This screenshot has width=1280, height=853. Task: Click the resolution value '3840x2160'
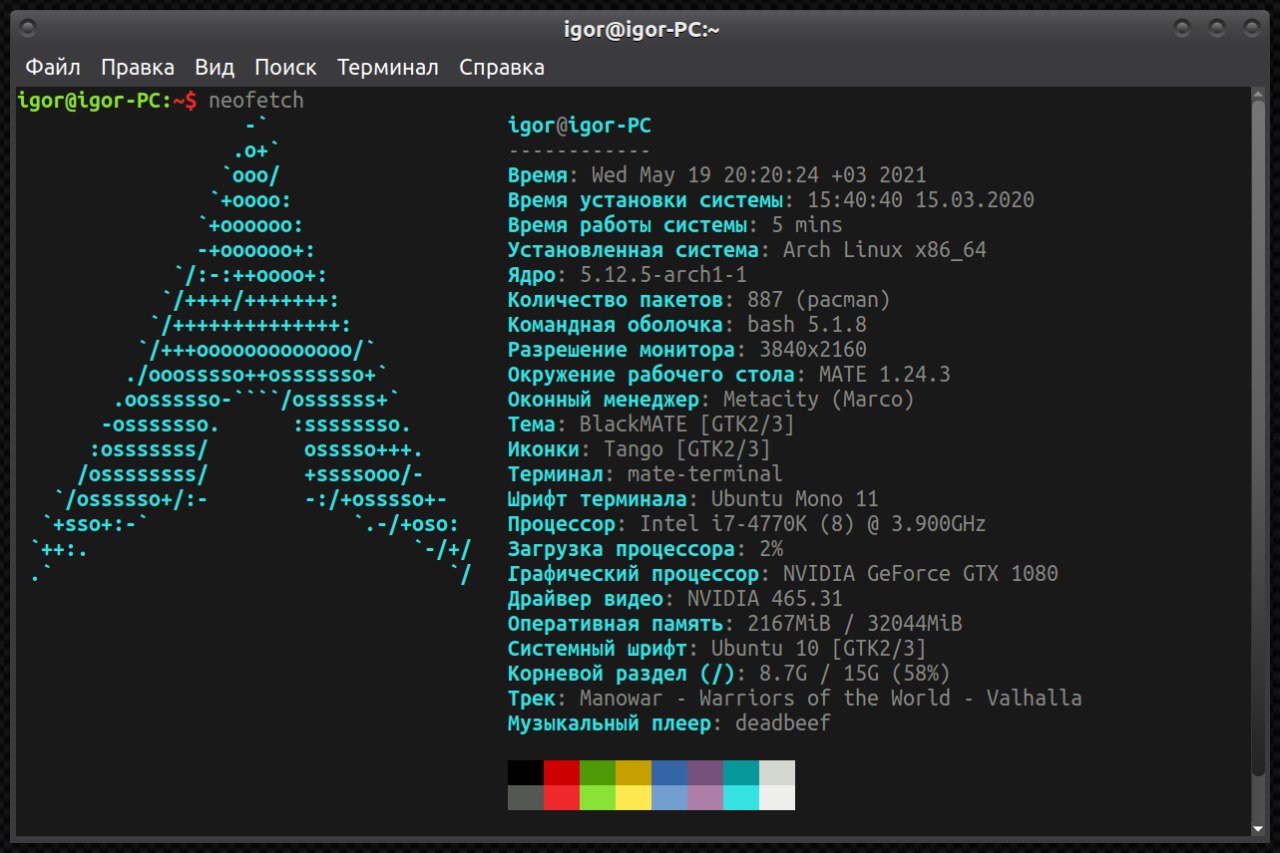(813, 350)
